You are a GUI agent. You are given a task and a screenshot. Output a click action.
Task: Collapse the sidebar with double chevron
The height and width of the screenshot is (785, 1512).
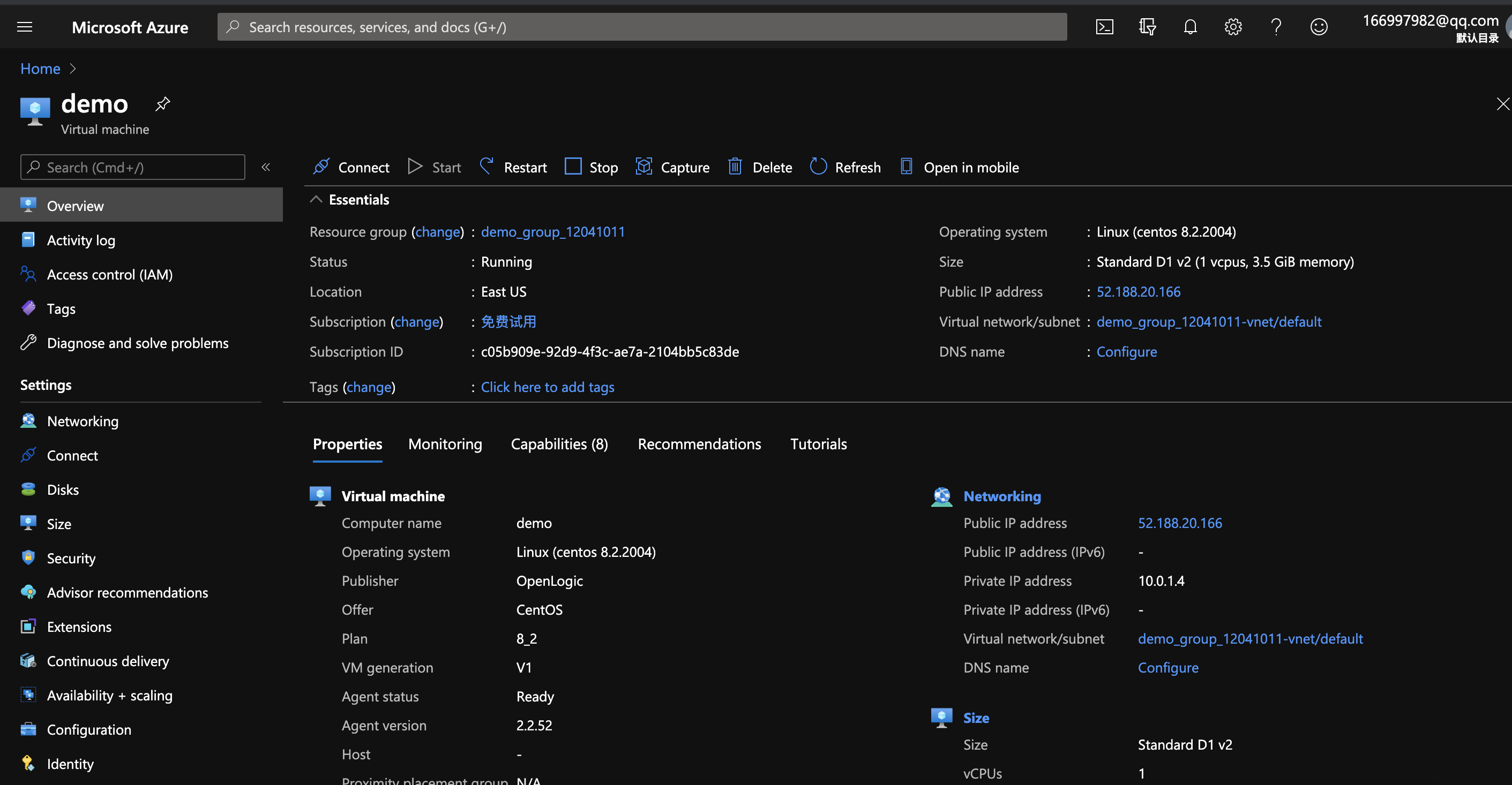266,167
